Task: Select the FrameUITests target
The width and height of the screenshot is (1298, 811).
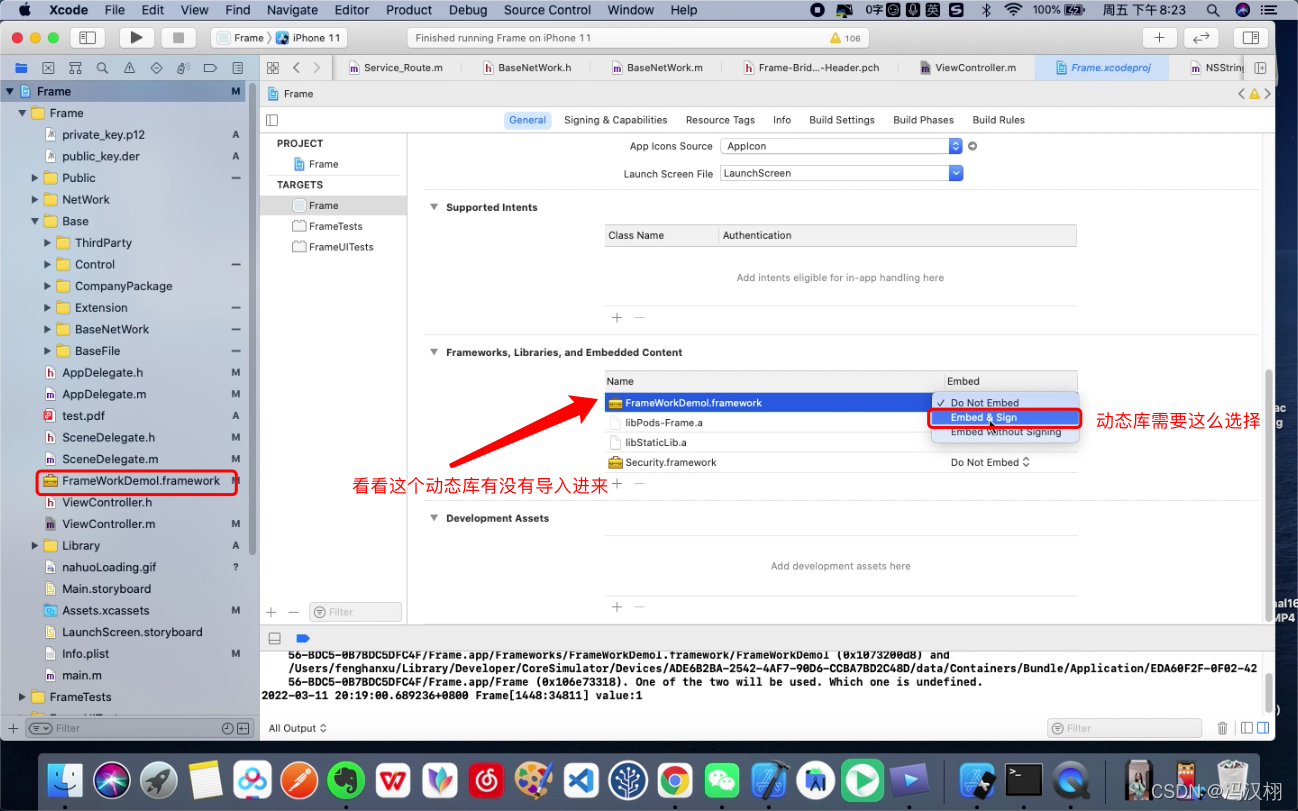Action: point(341,247)
